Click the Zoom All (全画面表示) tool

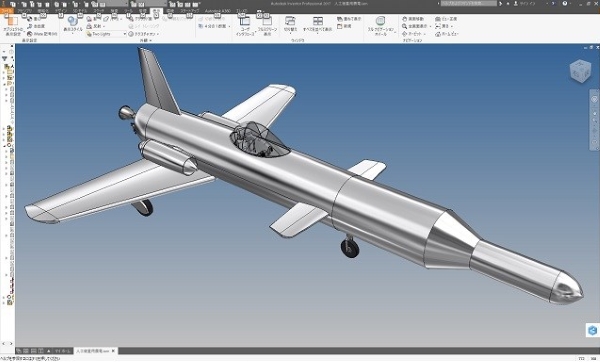415,26
